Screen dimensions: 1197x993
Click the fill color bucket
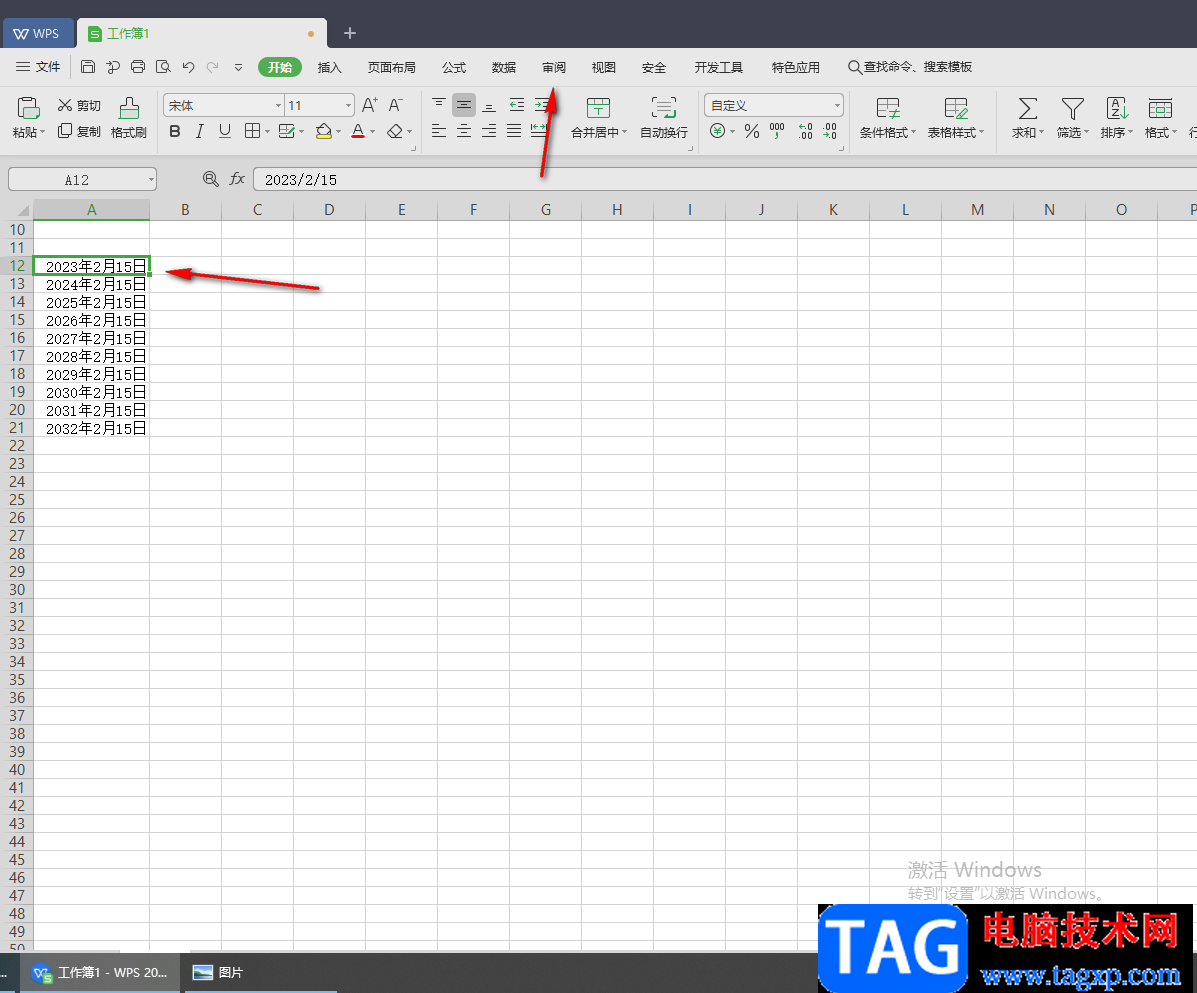click(324, 131)
